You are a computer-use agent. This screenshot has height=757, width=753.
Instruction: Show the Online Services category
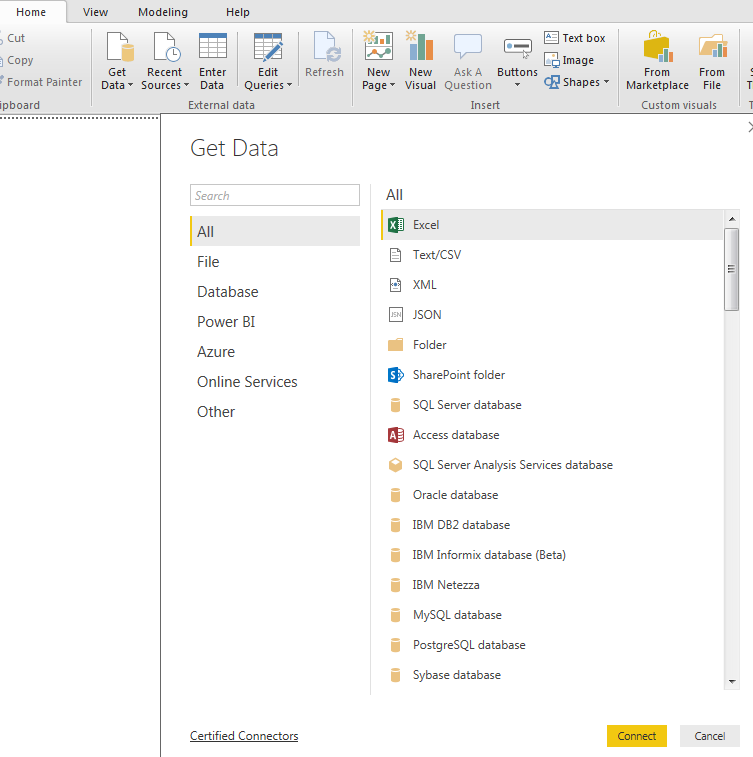point(275,381)
